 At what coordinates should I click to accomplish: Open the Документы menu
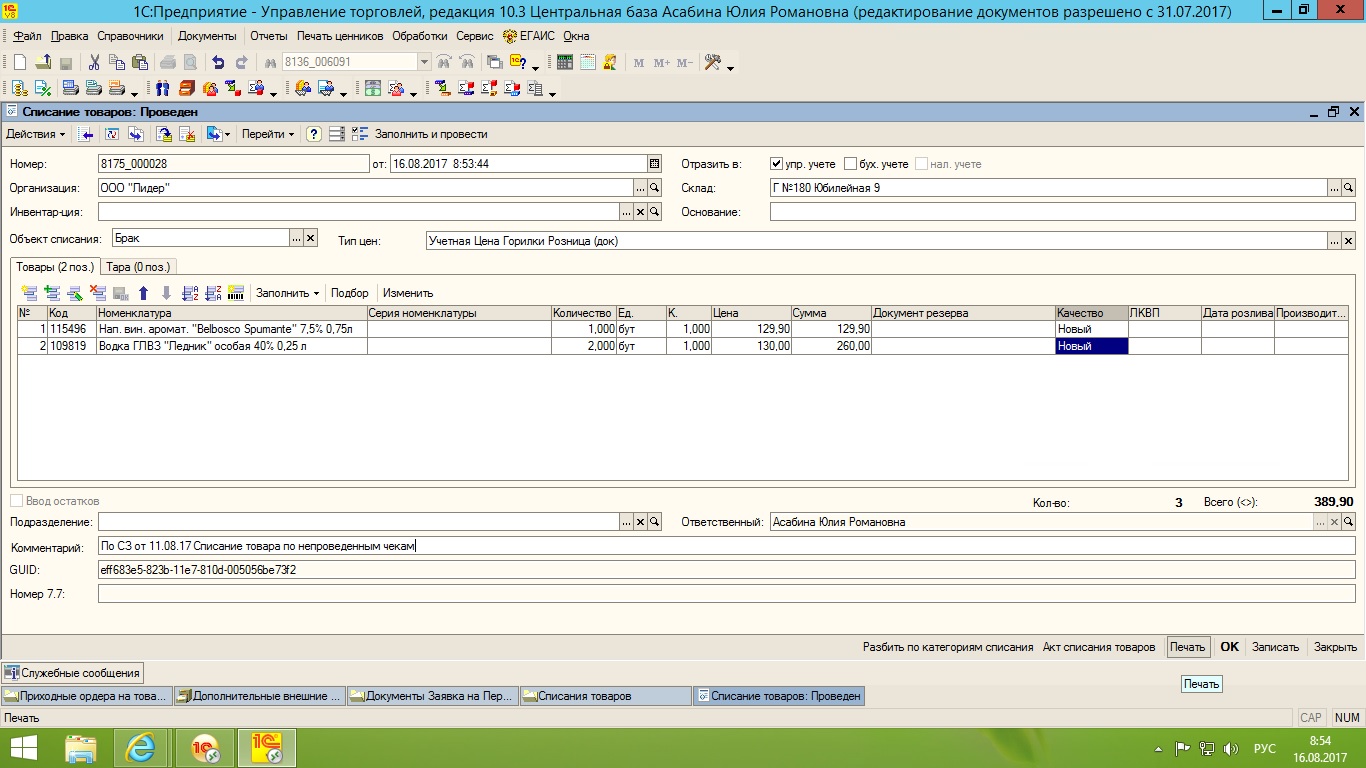[207, 36]
